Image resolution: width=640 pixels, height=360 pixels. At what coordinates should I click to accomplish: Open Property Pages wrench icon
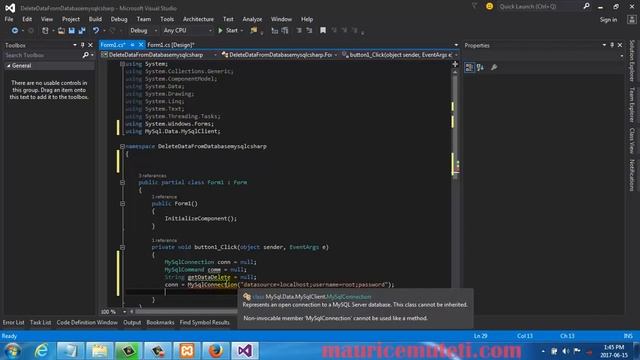click(494, 68)
